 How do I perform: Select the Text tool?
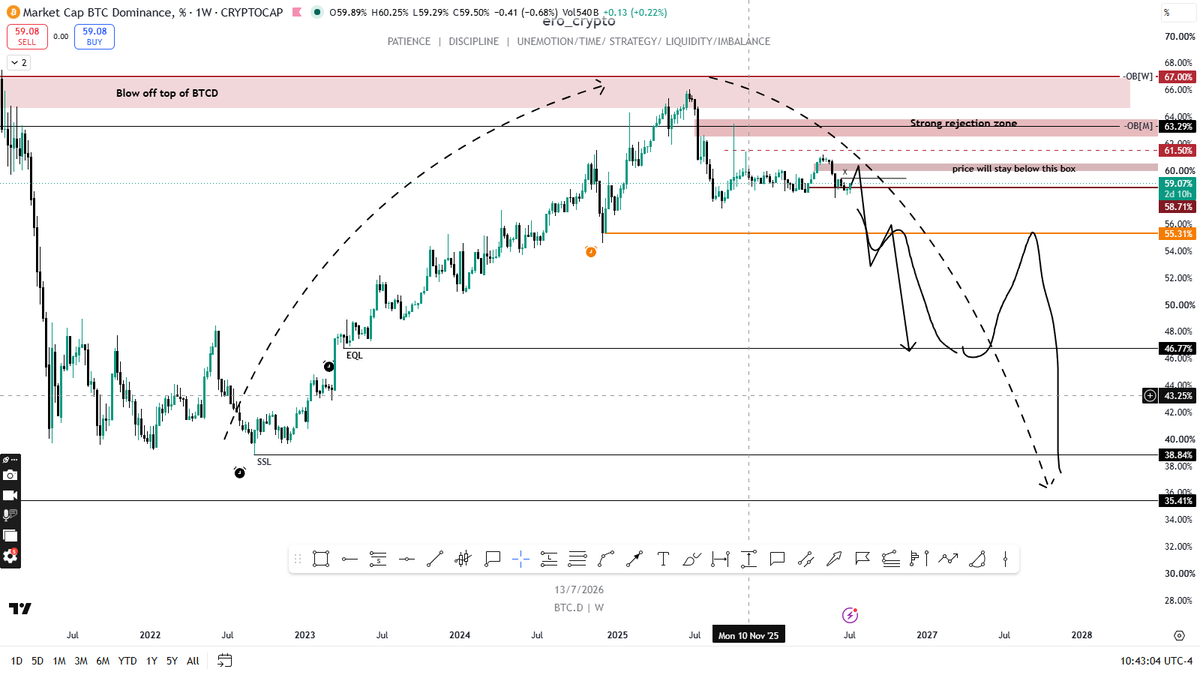[662, 559]
